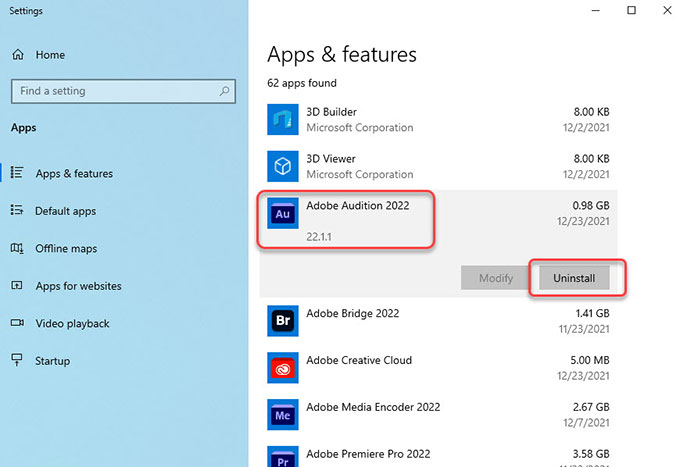The image size is (680, 467).
Task: Click the 3.58 GB size of Premiere Pro
Action: click(x=591, y=454)
